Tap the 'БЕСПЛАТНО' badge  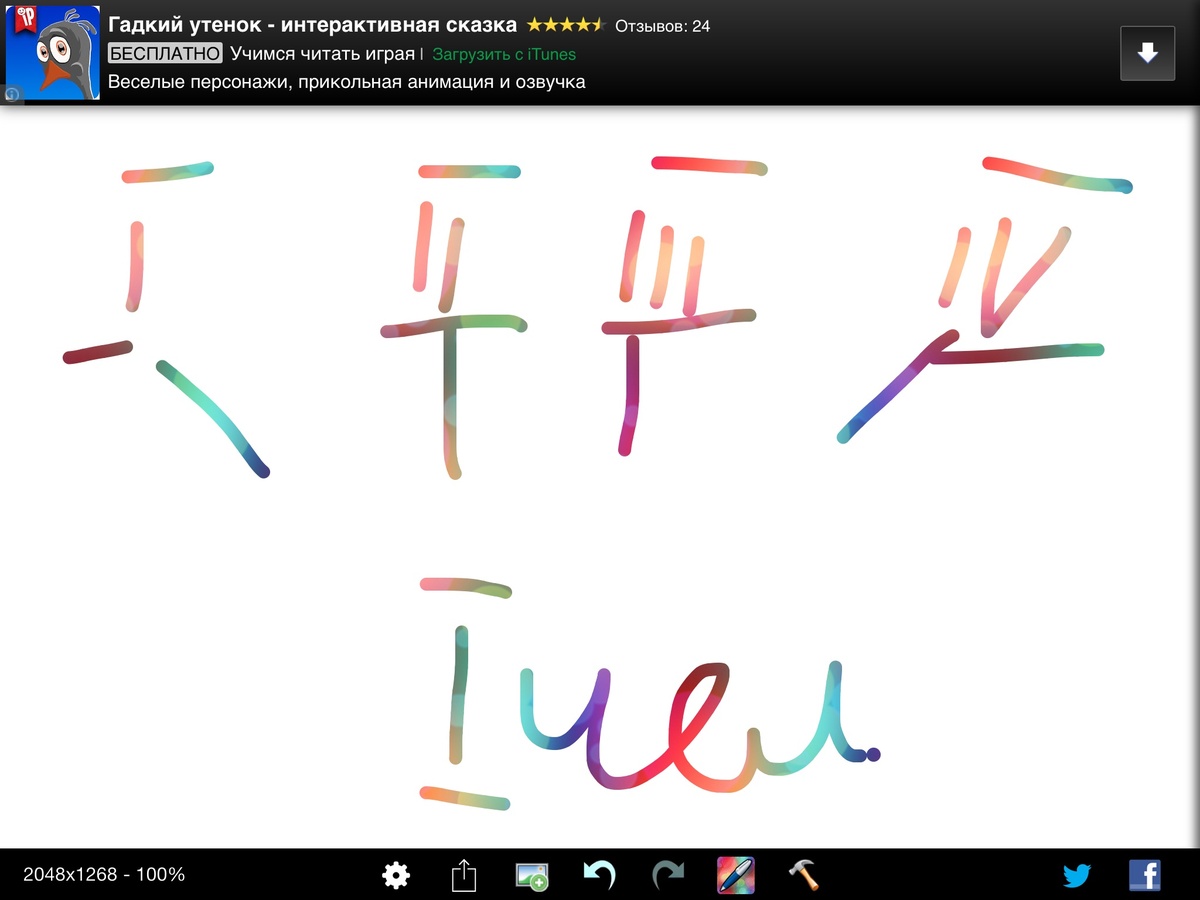coord(164,54)
